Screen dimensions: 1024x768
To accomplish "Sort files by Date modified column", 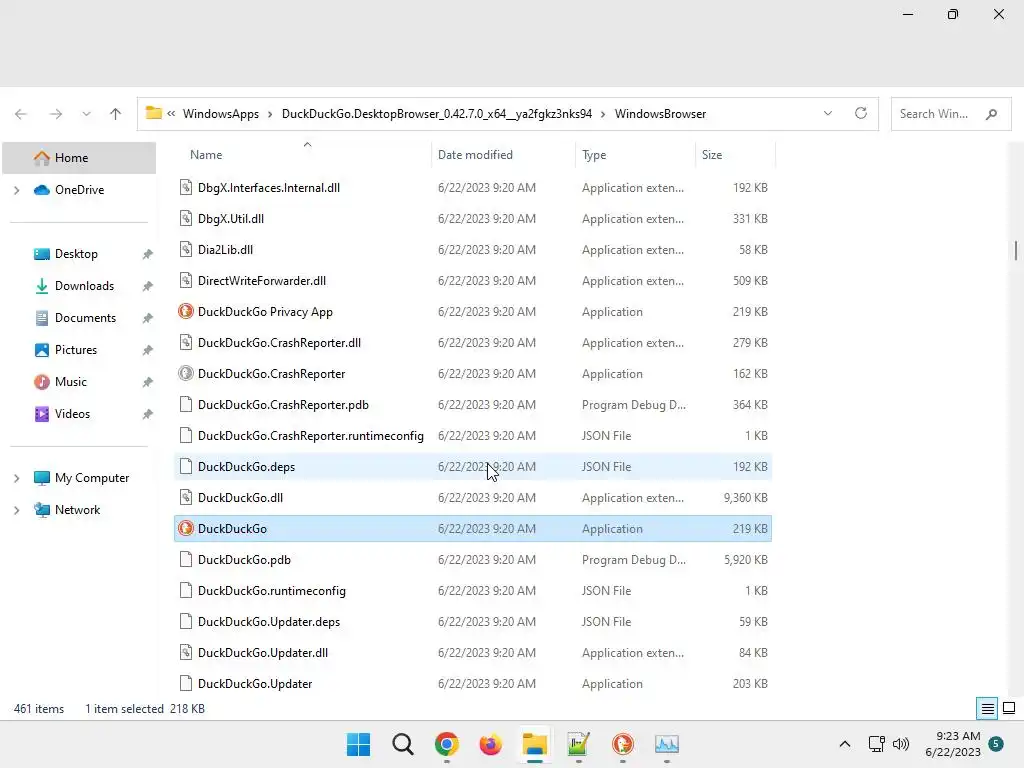I will tap(475, 155).
